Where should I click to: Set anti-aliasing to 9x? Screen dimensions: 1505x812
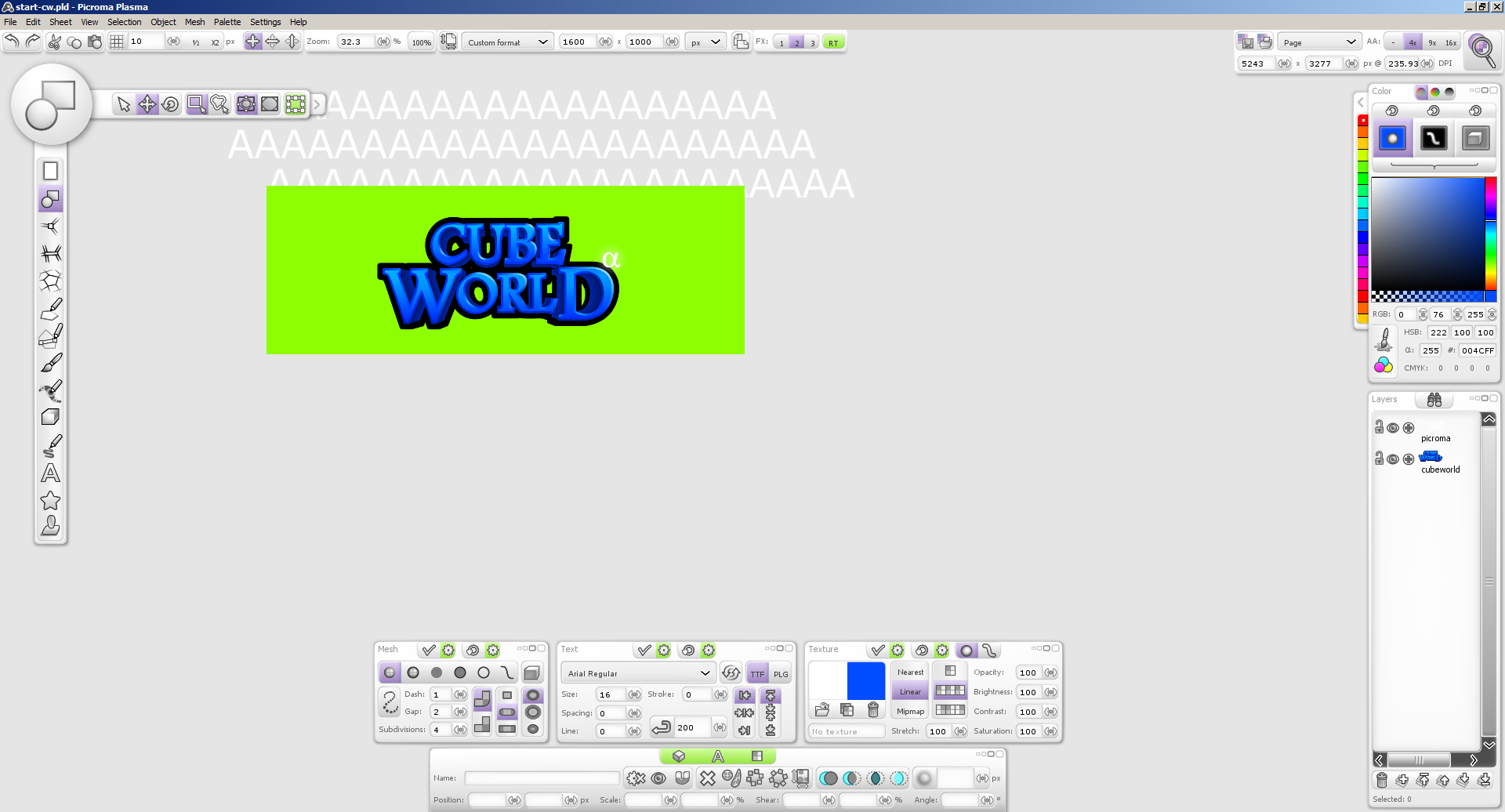pos(1432,42)
